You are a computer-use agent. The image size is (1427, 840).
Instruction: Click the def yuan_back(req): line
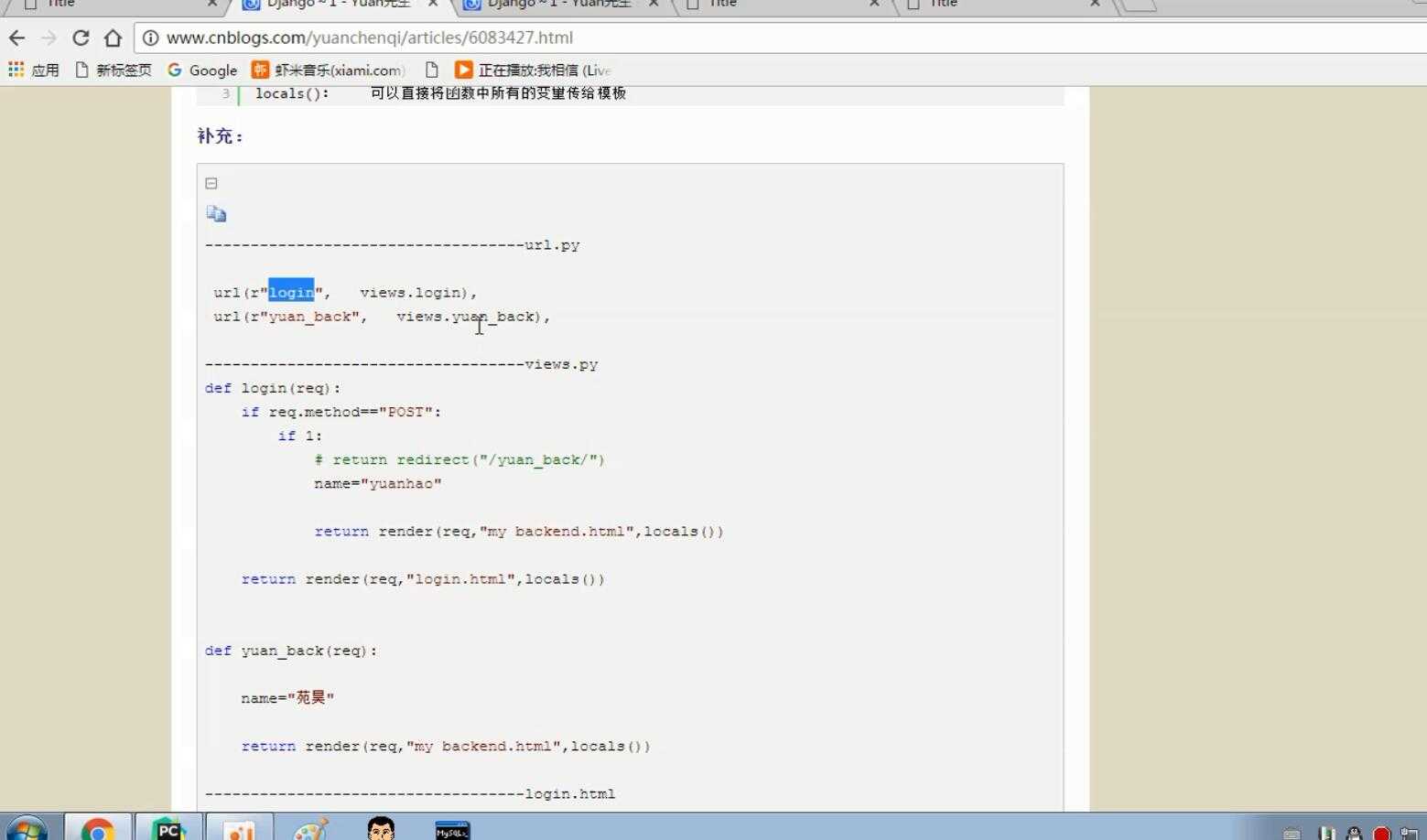pyautogui.click(x=291, y=651)
